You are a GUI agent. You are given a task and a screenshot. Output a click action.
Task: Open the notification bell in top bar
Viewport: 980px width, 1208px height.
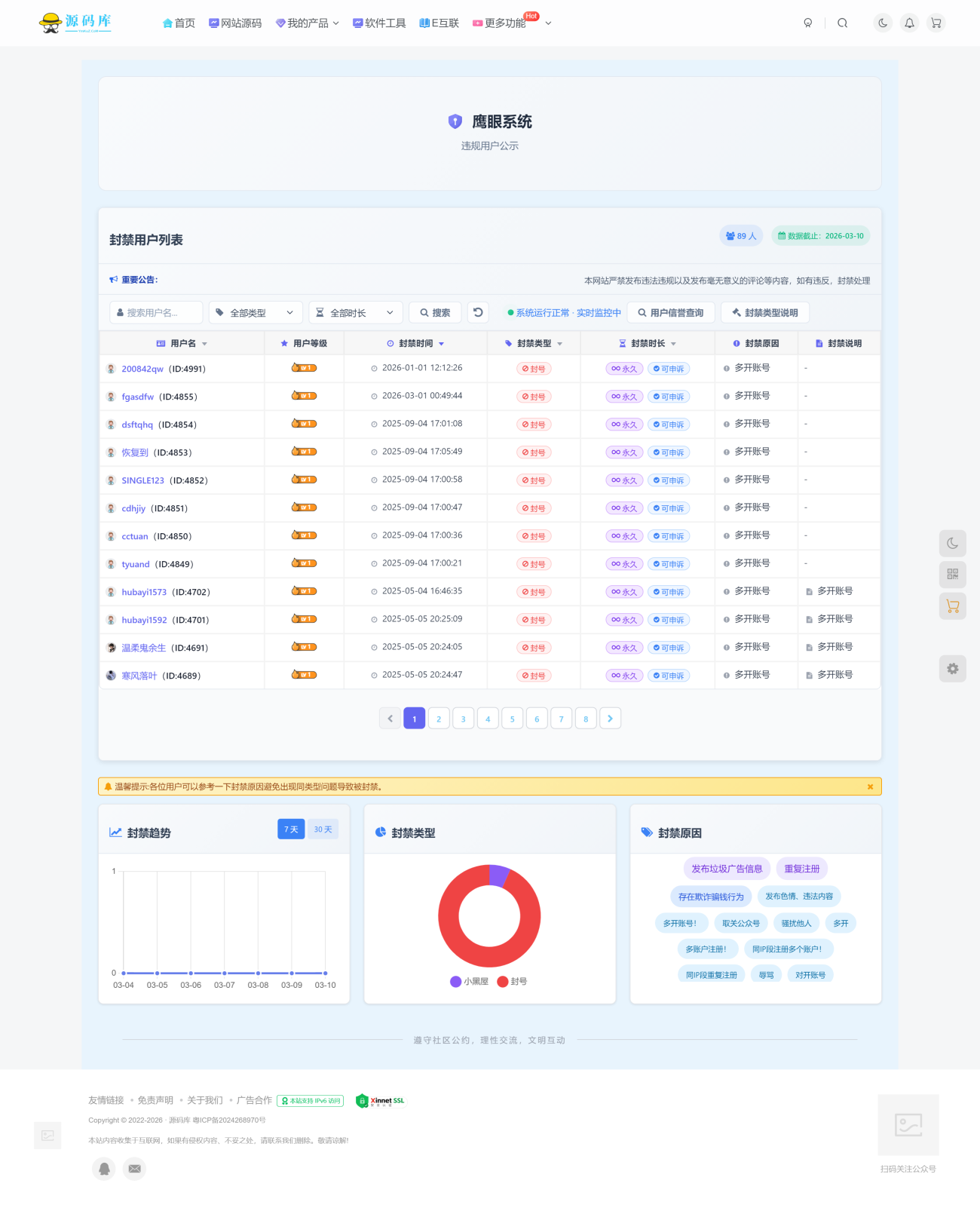coord(909,23)
